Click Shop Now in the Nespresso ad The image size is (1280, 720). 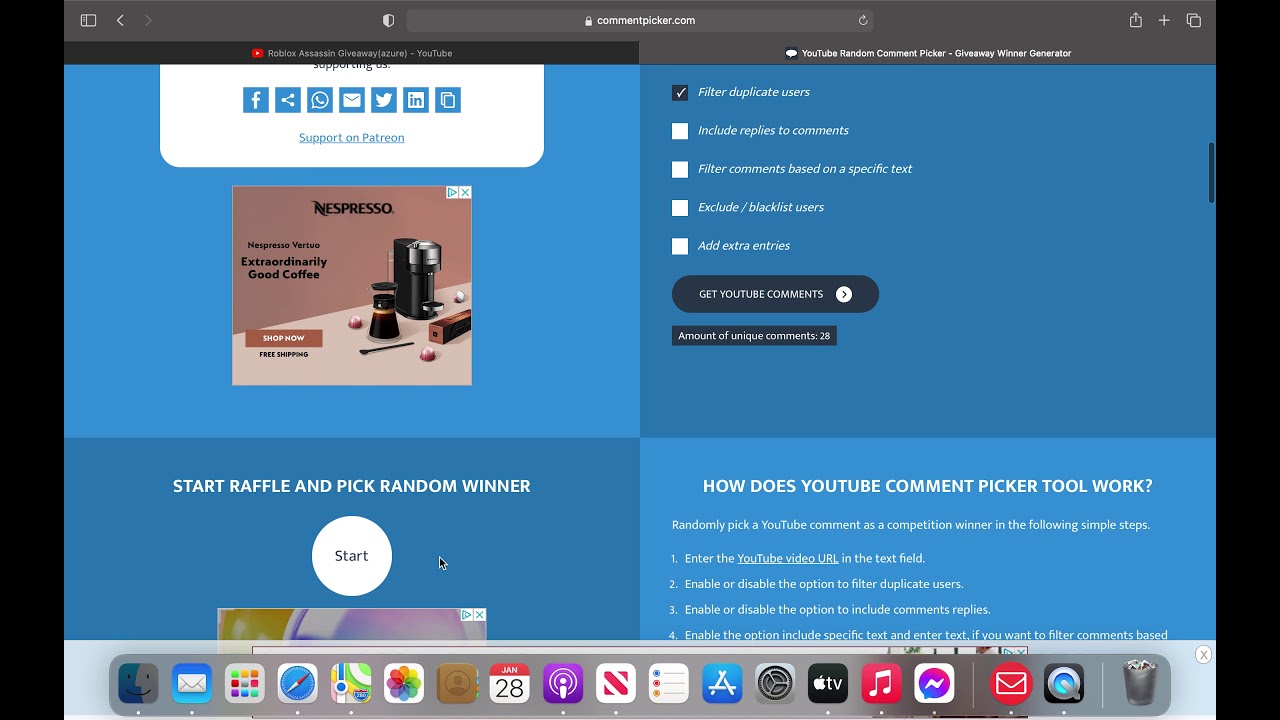click(x=284, y=338)
